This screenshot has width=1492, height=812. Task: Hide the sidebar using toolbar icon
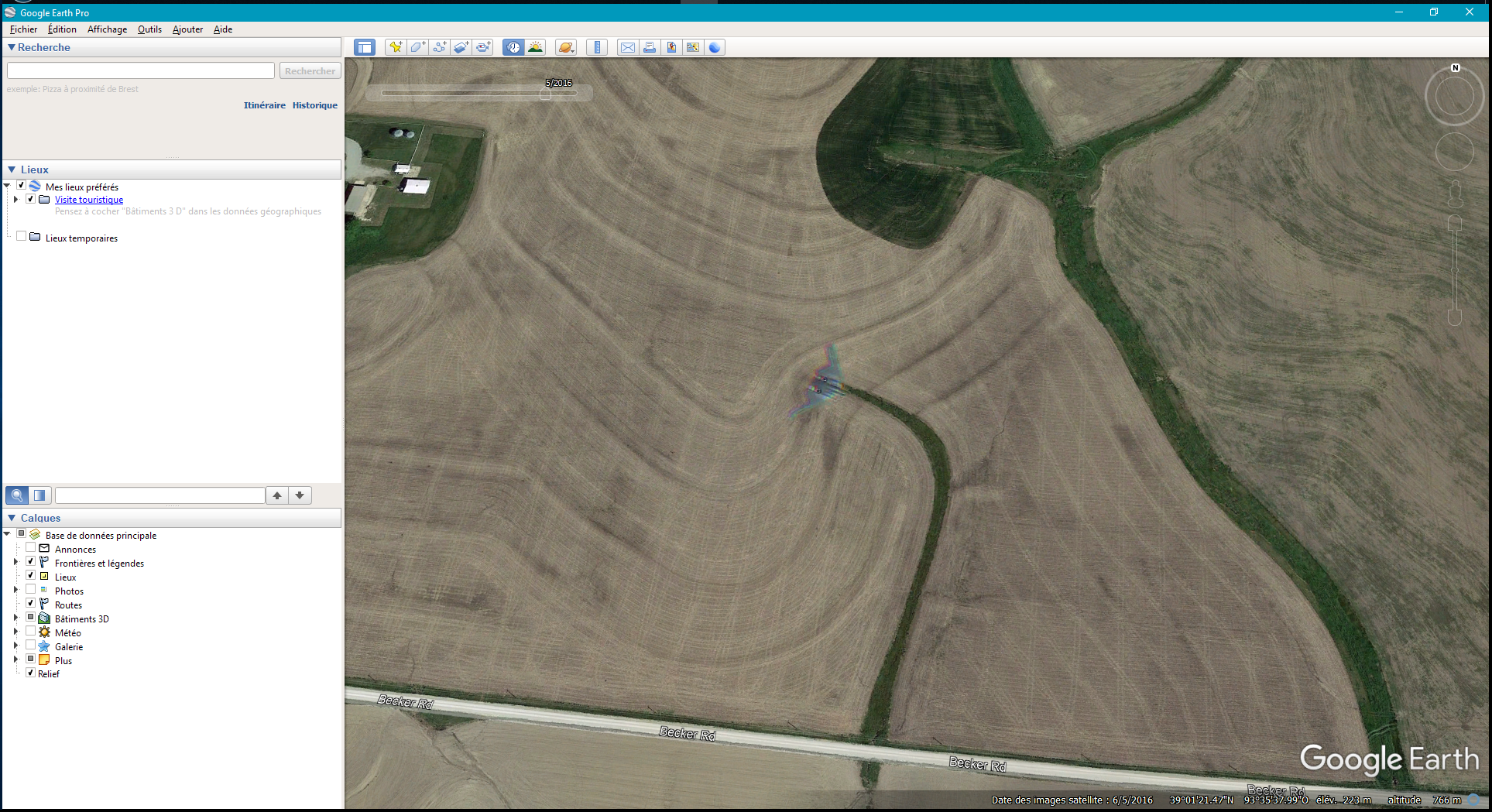pos(364,47)
